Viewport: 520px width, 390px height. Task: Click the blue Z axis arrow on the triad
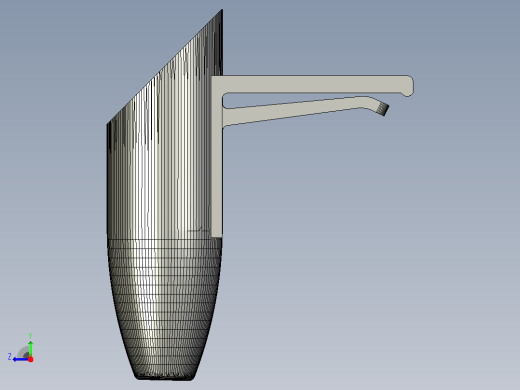pyautogui.click(x=20, y=359)
